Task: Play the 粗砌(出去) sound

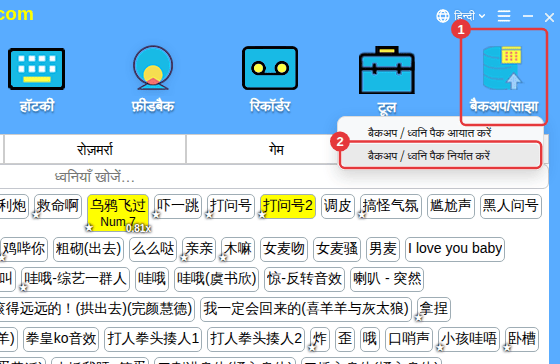Action: click(x=88, y=249)
